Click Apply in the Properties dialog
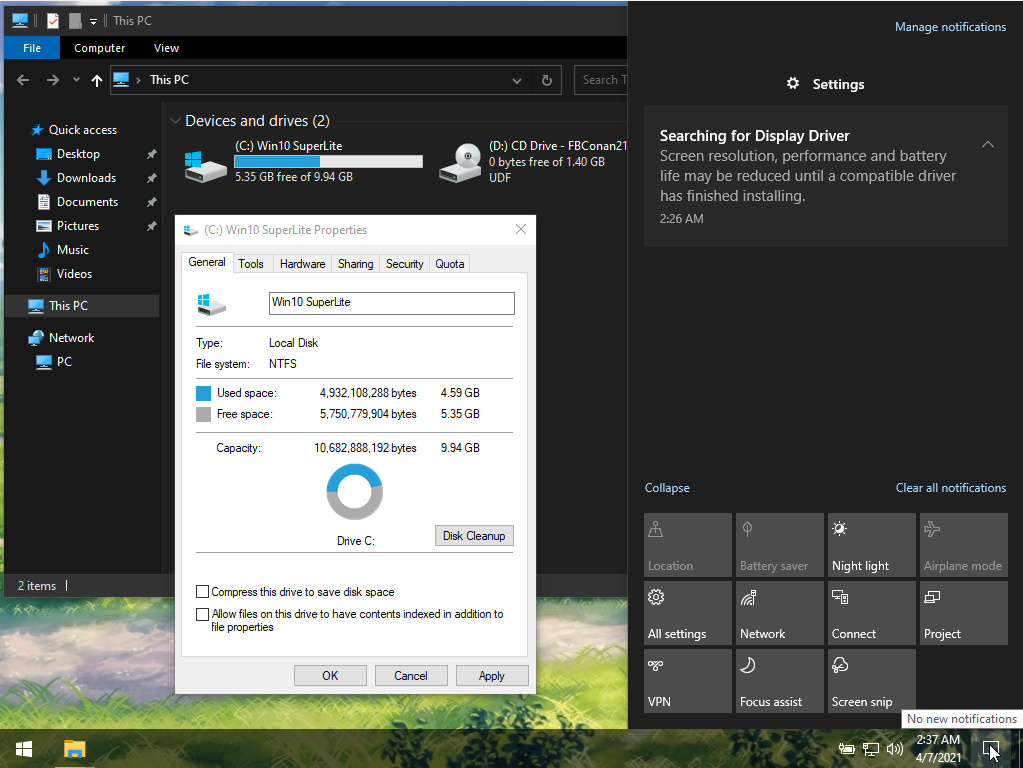This screenshot has width=1023, height=768. (x=492, y=676)
